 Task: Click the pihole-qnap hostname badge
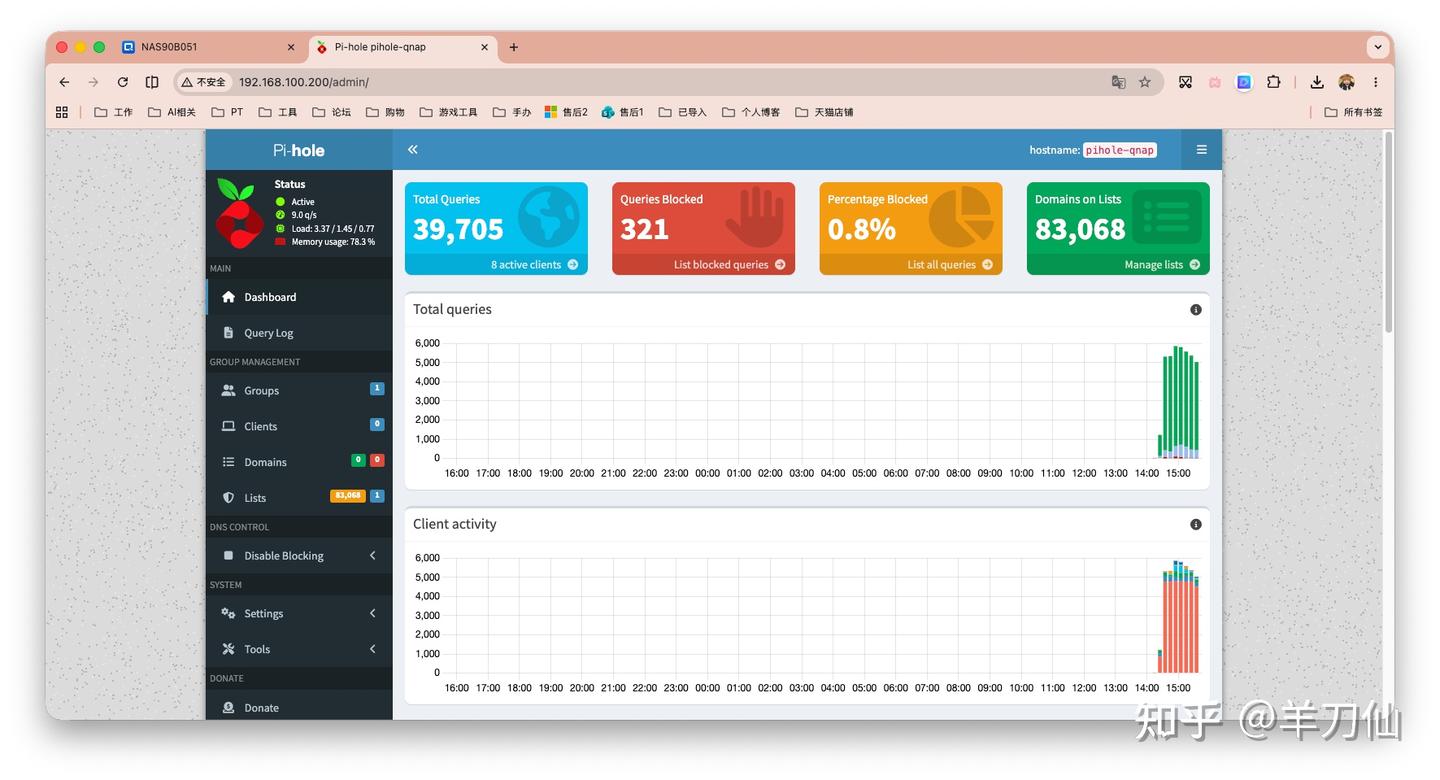coord(1120,150)
